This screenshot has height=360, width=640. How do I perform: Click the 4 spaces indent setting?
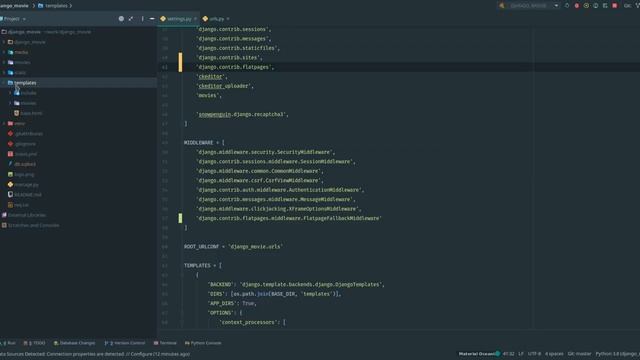point(554,354)
